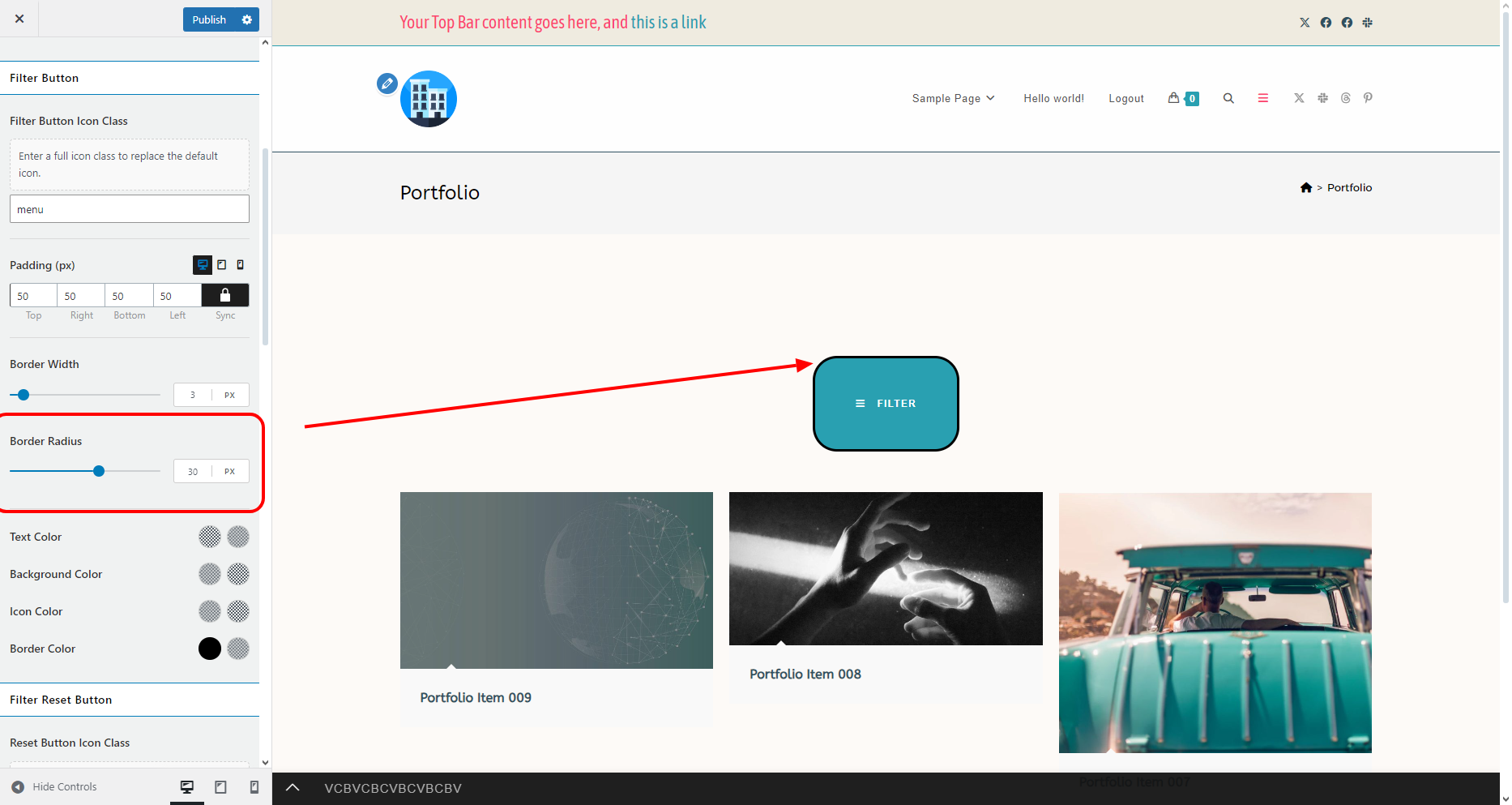Click the Portfolio breadcrumb text
The image size is (1512, 805).
pos(1350,187)
